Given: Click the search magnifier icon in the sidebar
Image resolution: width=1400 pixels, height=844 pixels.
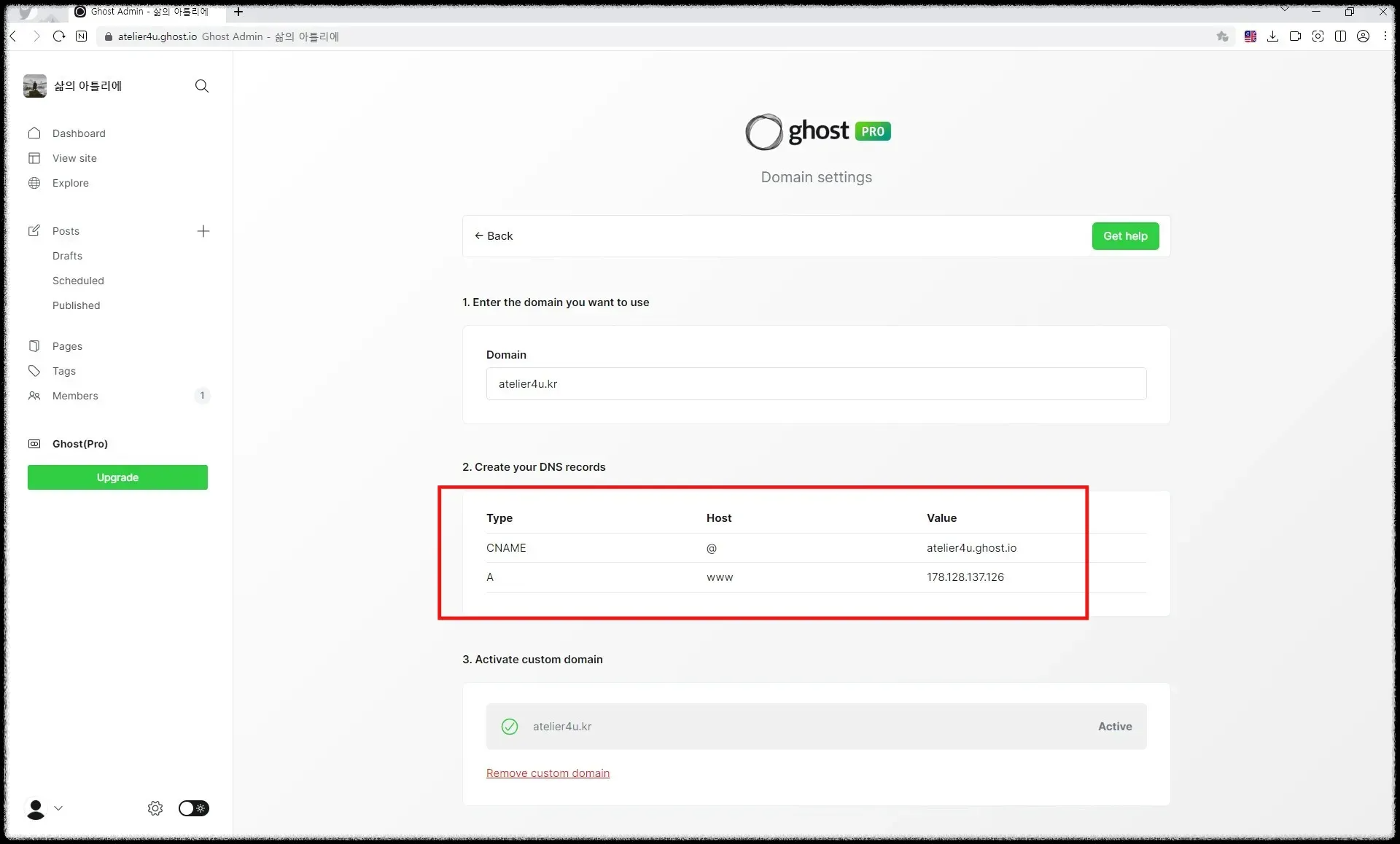Looking at the screenshot, I should point(202,86).
